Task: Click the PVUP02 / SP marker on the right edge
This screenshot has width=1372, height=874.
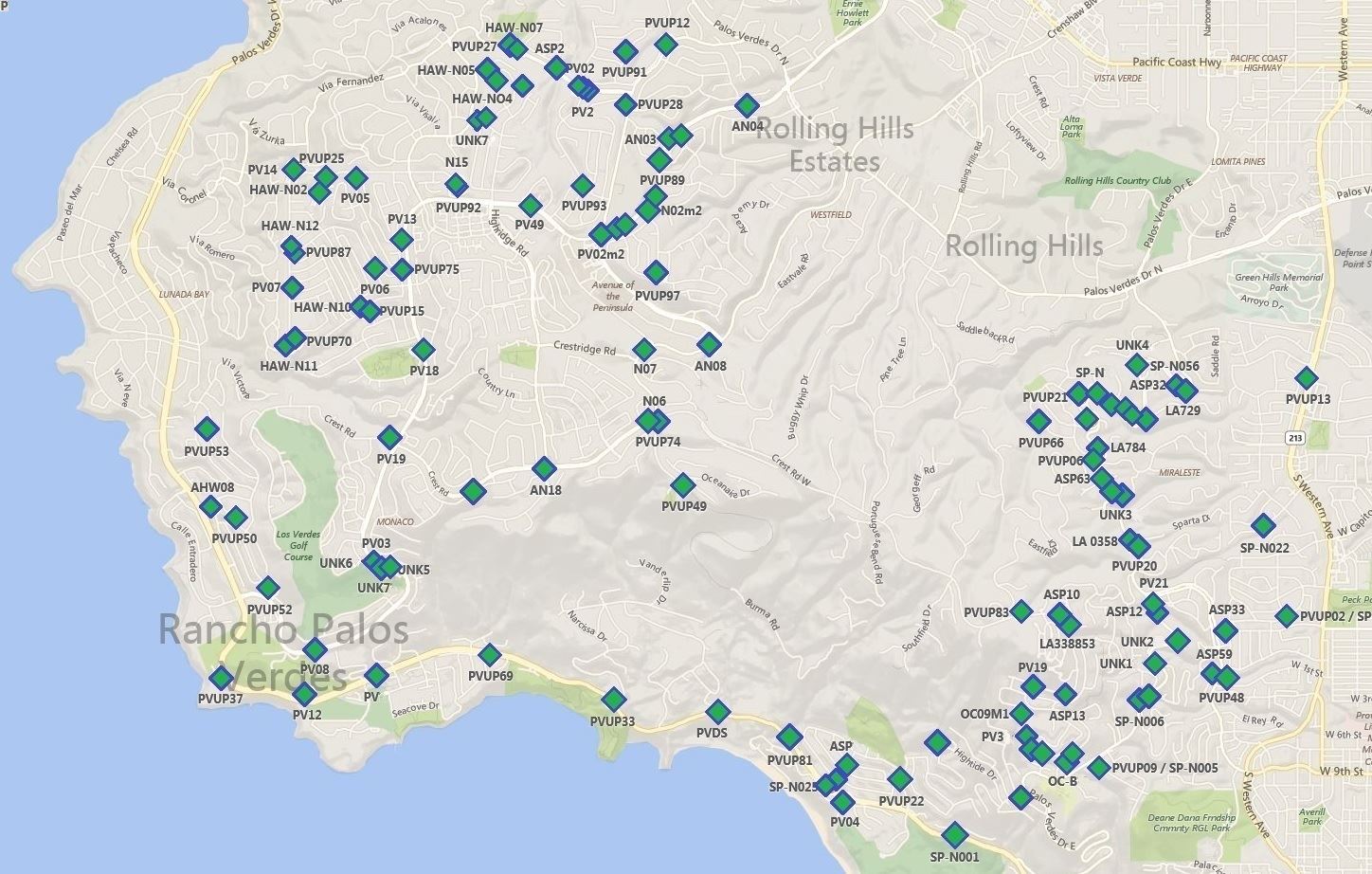Action: 1287,615
